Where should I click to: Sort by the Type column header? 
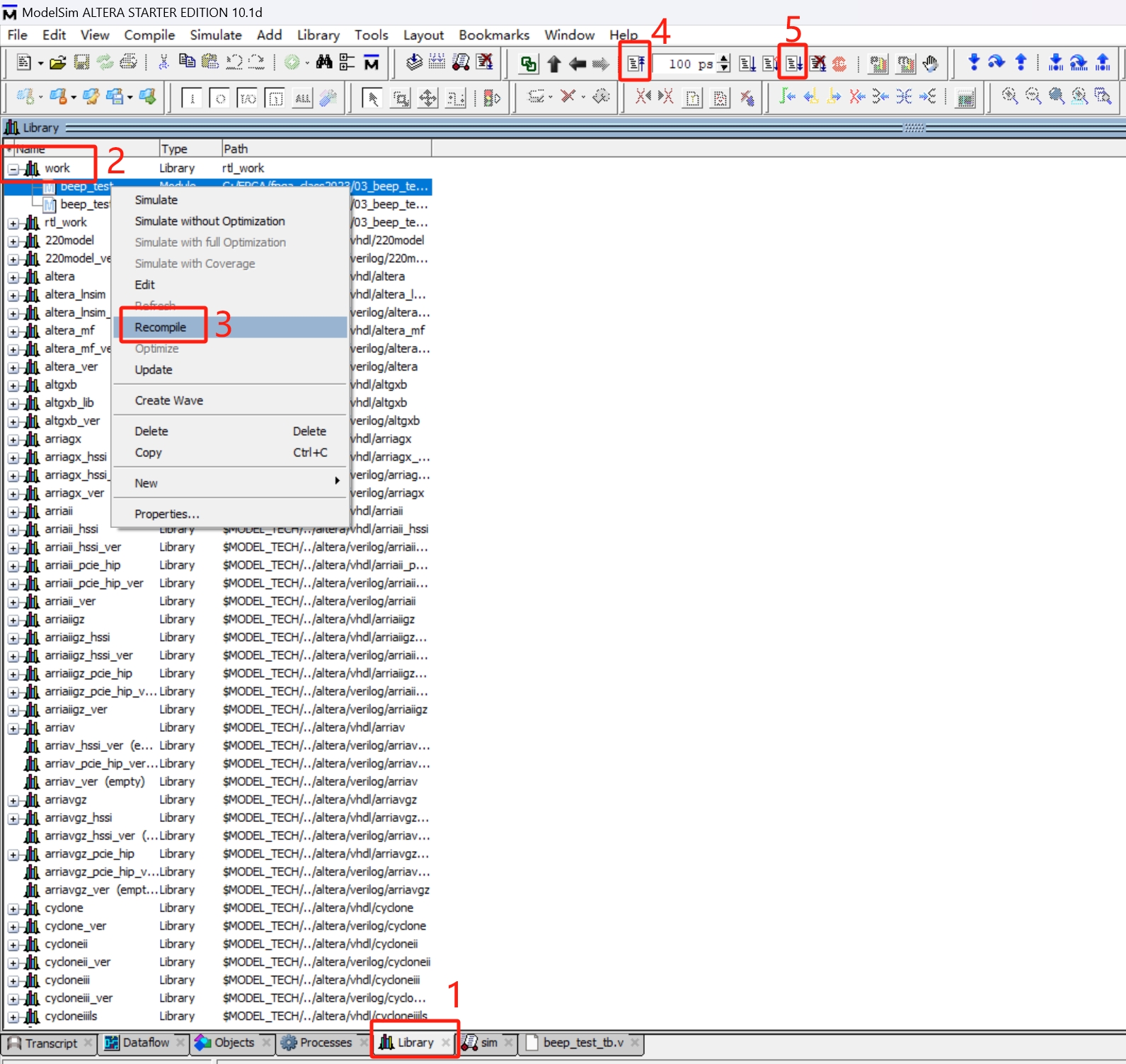pyautogui.click(x=190, y=149)
